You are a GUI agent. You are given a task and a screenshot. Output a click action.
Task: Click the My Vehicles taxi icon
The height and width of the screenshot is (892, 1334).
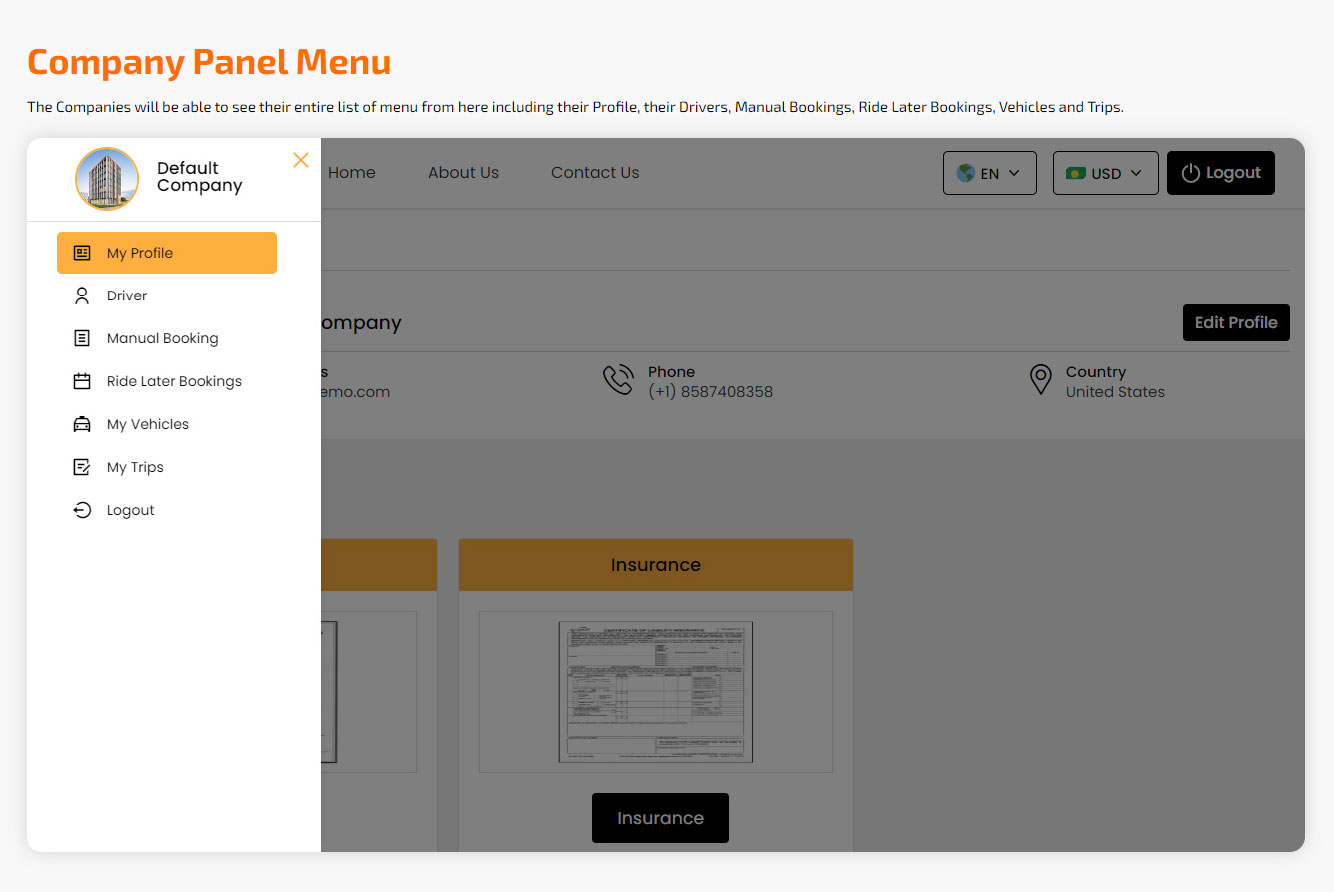[x=82, y=424]
